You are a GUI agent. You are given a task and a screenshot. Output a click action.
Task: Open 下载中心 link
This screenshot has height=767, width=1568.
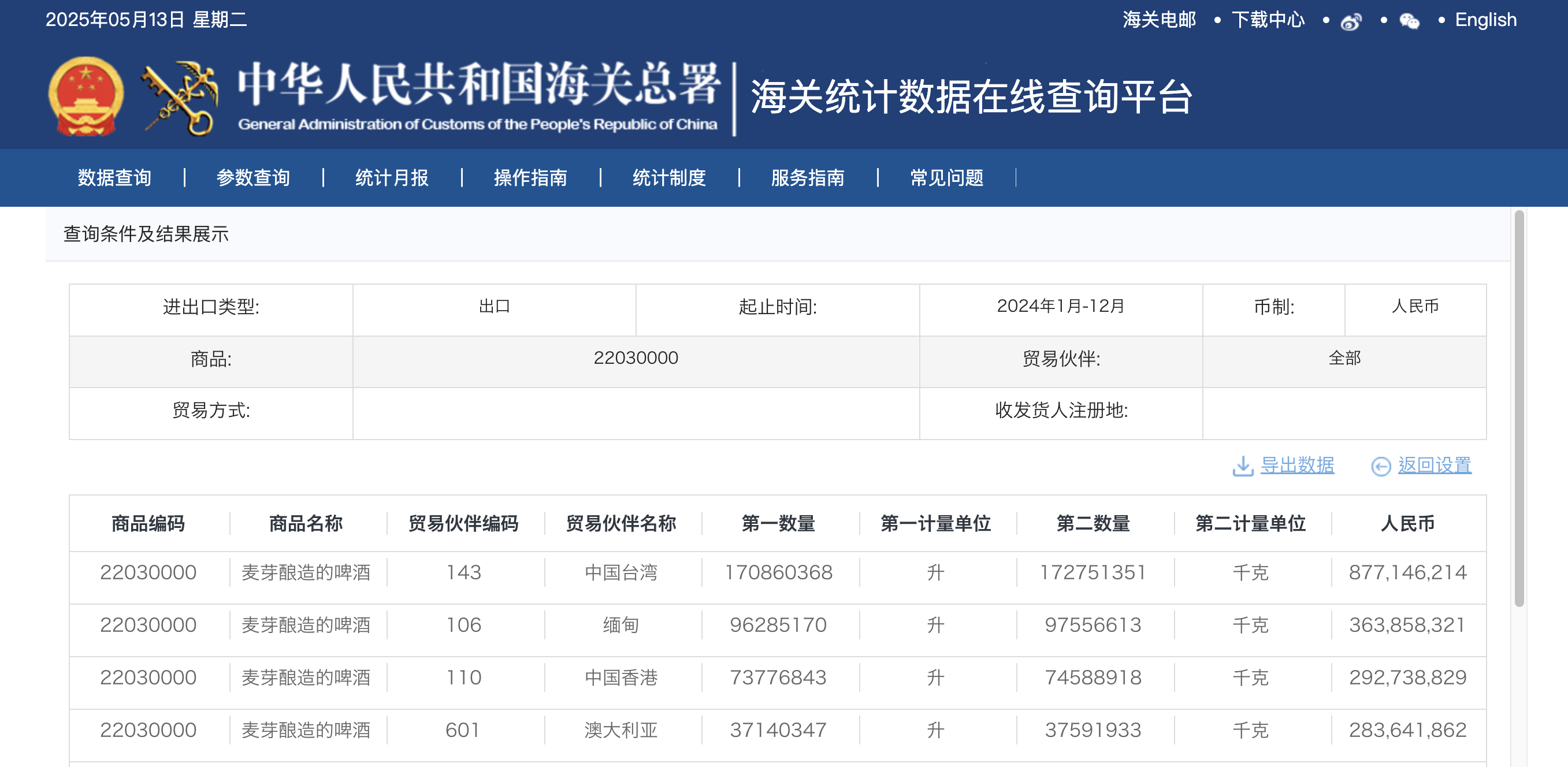(x=1268, y=20)
